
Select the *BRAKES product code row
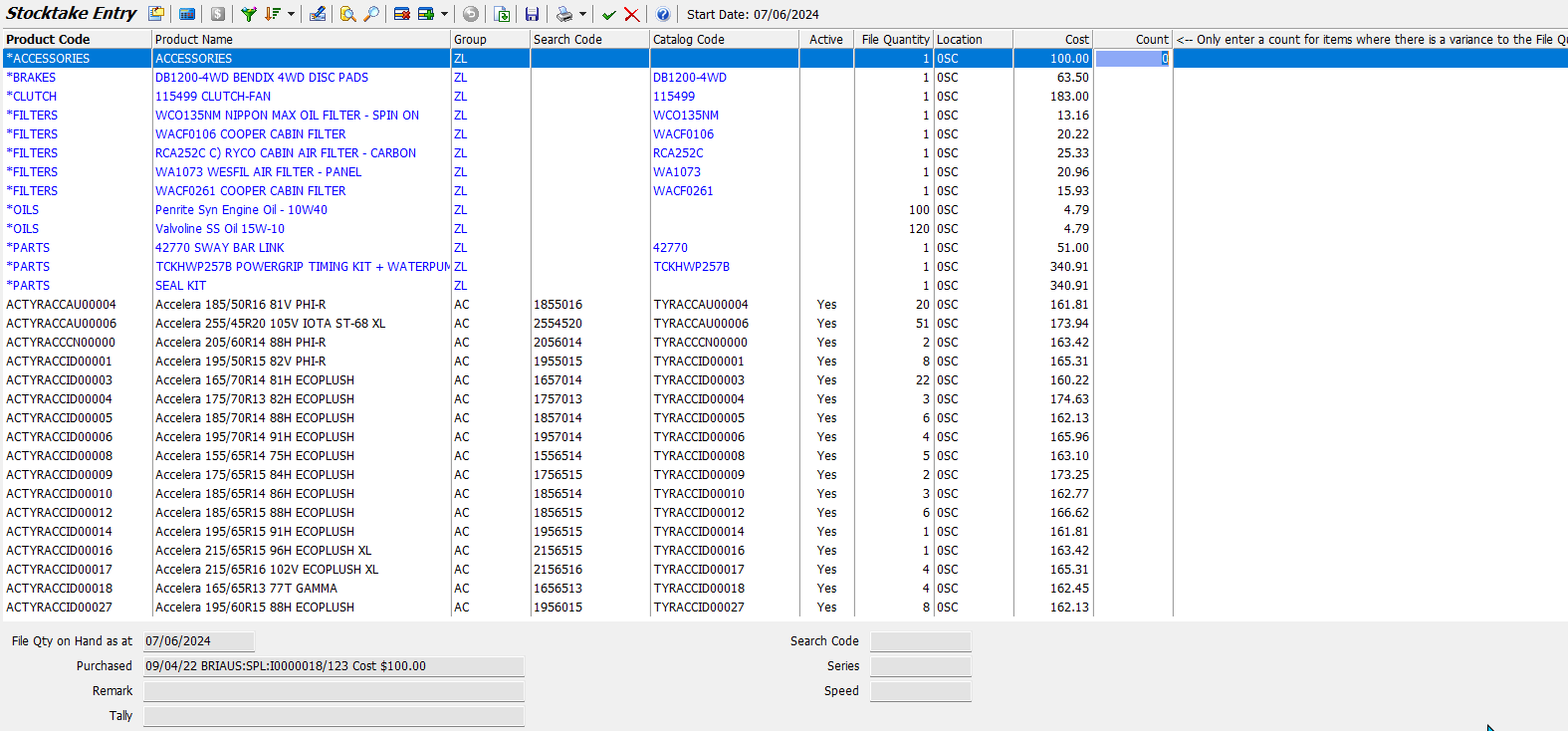click(x=31, y=78)
